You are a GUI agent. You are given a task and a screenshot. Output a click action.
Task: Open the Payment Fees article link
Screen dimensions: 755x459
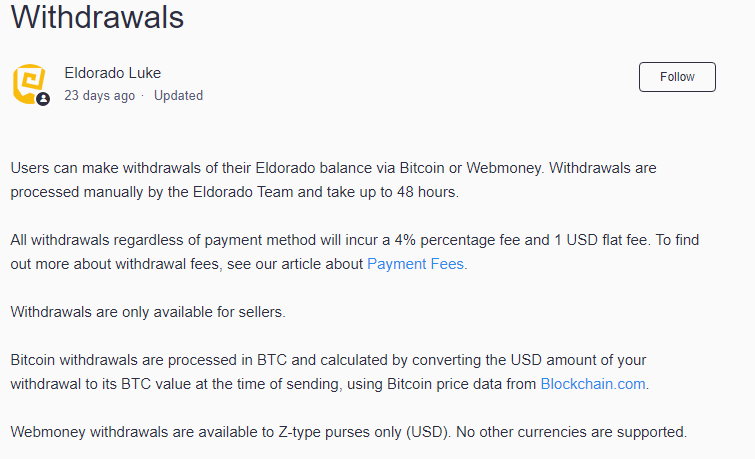point(415,264)
